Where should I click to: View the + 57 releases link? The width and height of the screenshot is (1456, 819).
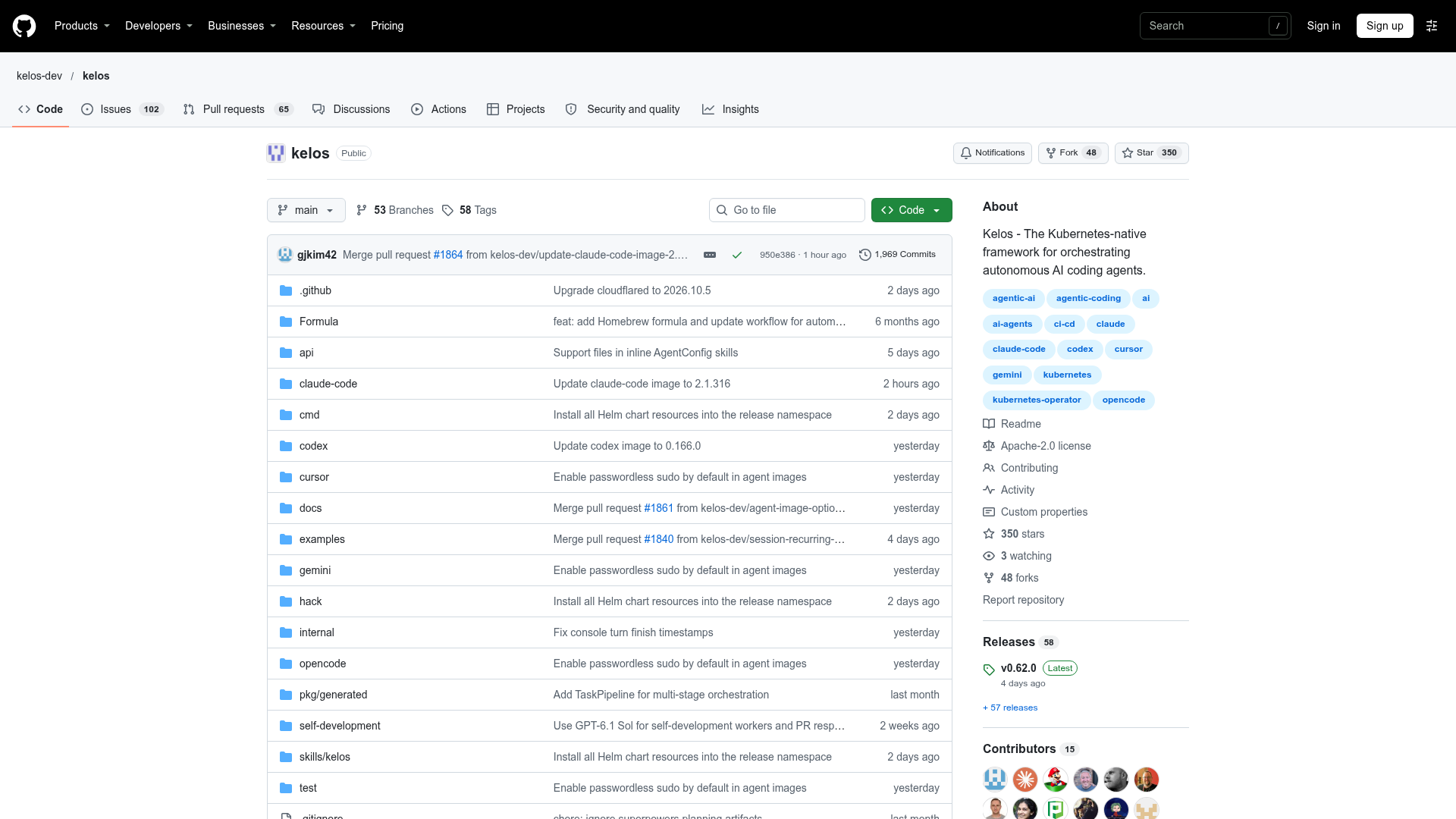tap(1010, 708)
